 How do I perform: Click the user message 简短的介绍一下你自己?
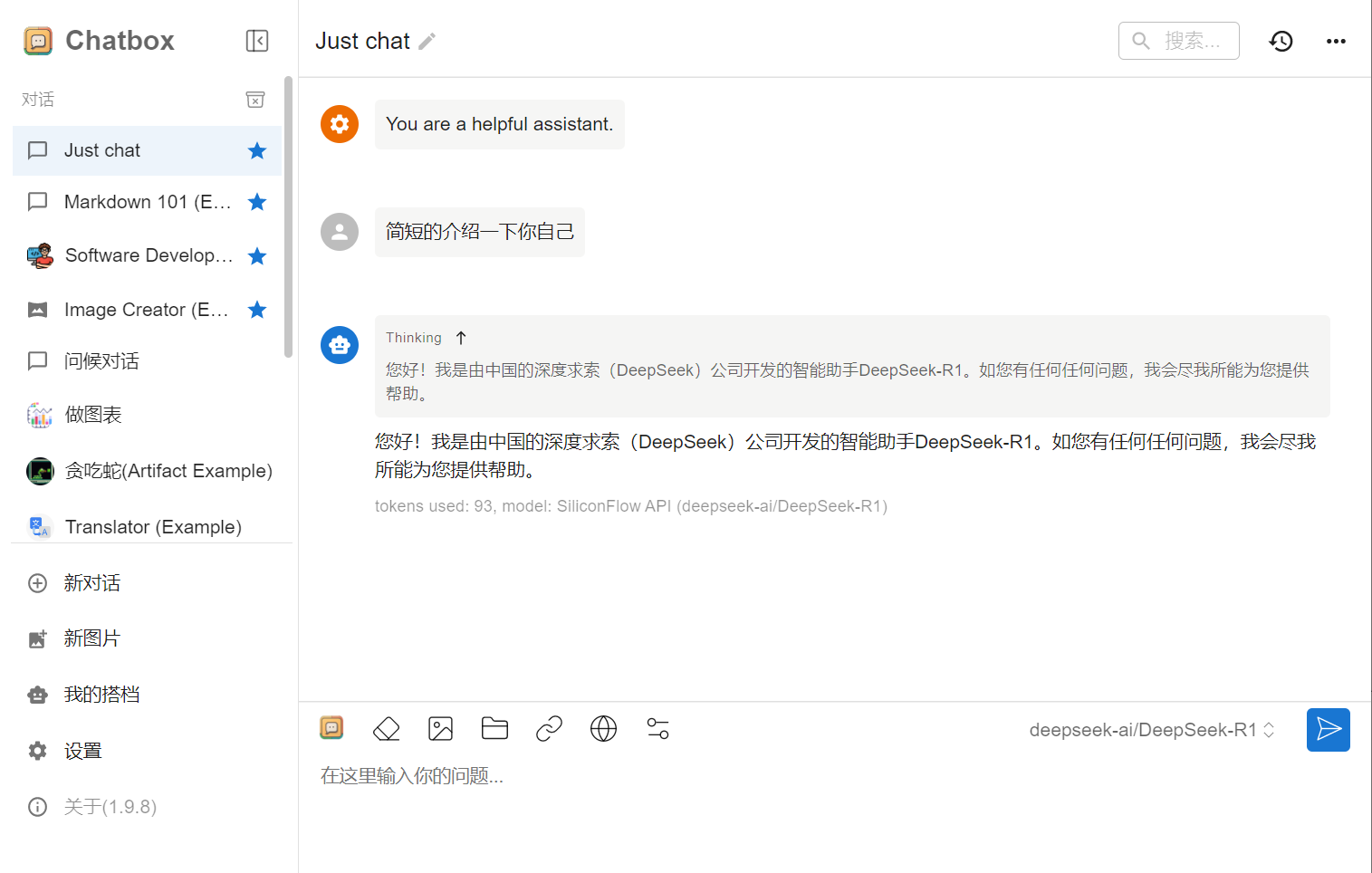(x=480, y=232)
